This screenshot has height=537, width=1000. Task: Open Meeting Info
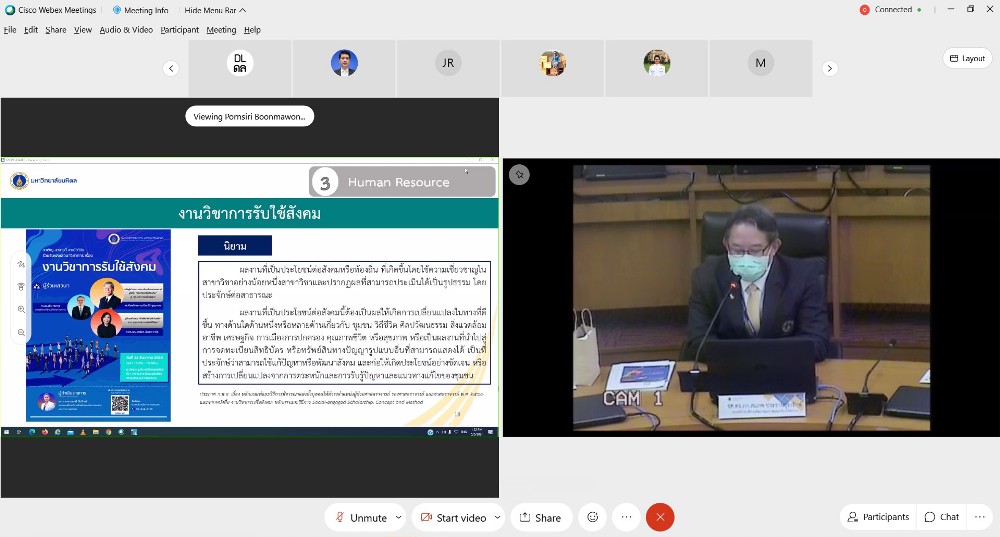tap(139, 10)
